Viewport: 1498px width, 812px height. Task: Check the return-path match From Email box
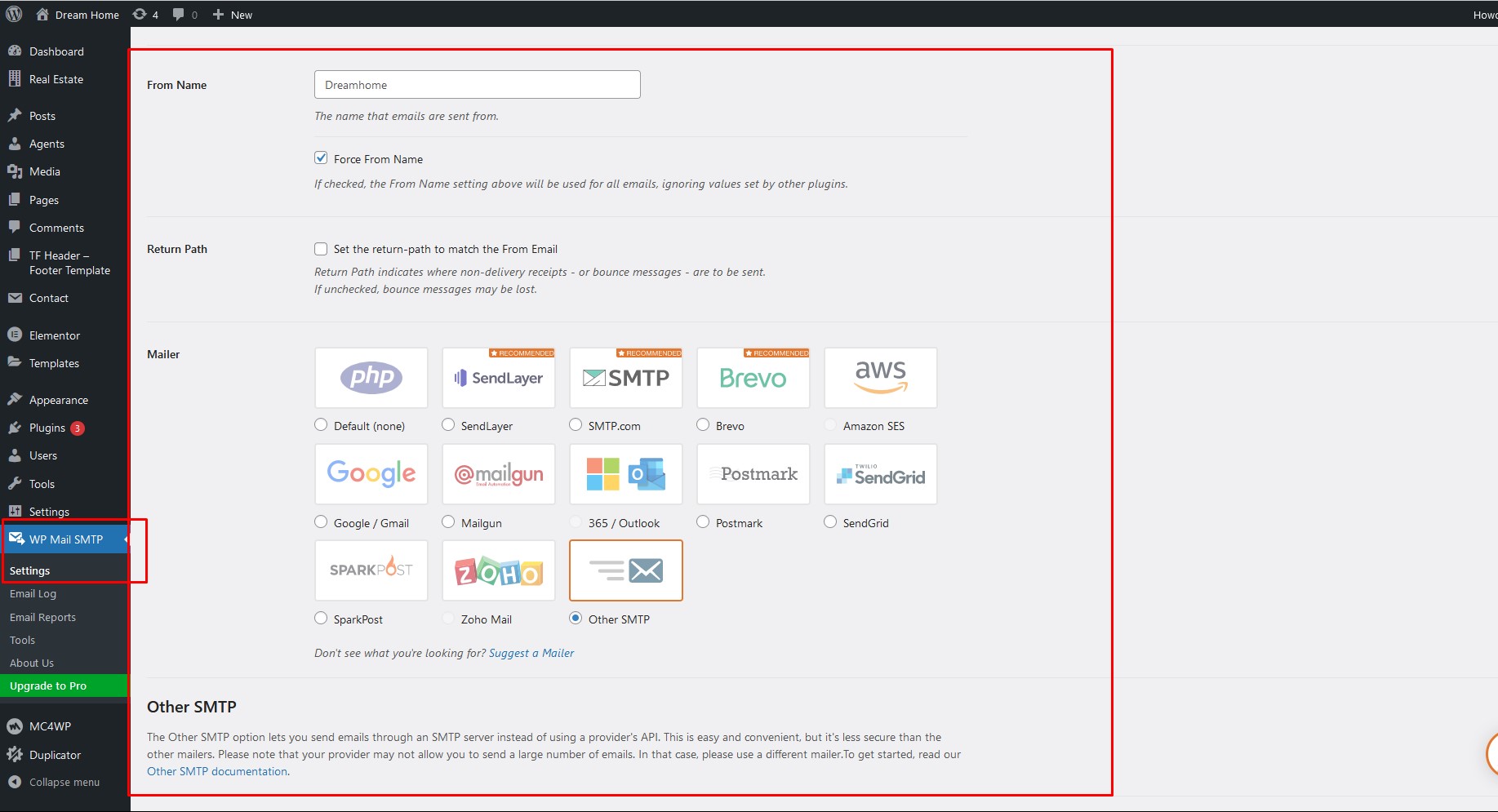[x=321, y=249]
